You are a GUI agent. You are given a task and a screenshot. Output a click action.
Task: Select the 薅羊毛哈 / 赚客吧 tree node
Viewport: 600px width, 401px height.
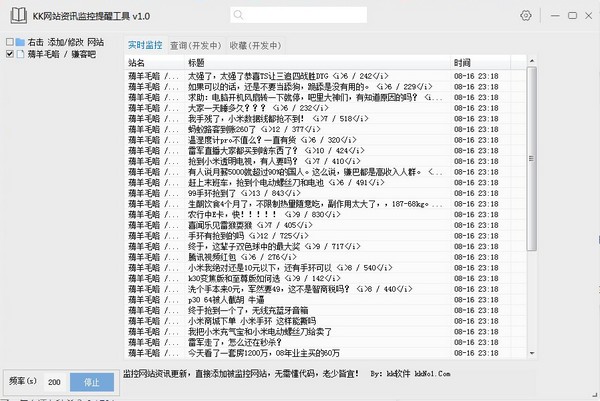tap(62, 54)
